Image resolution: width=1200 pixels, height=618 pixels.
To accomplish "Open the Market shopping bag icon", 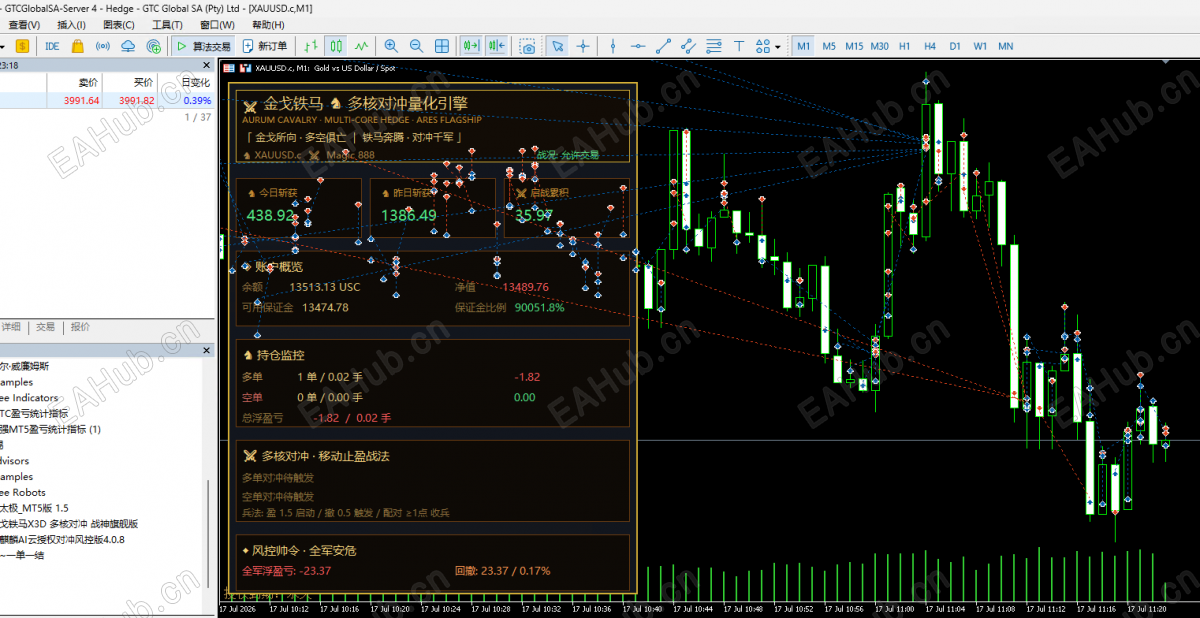I will [77, 46].
